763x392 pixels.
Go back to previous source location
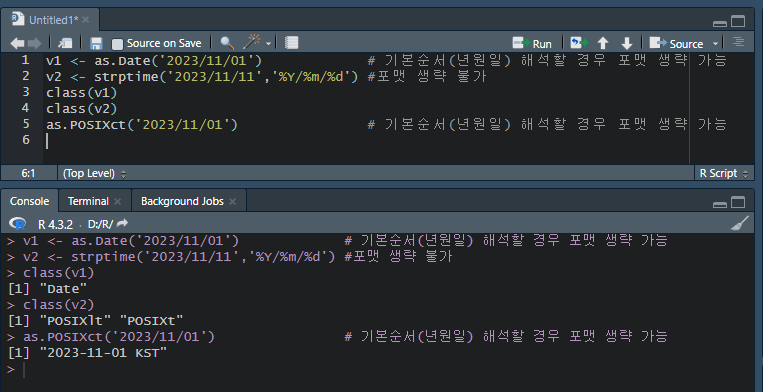coord(17,43)
